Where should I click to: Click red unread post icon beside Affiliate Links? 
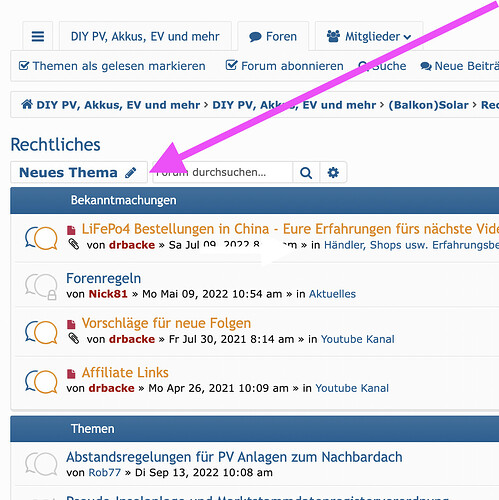coord(71,373)
